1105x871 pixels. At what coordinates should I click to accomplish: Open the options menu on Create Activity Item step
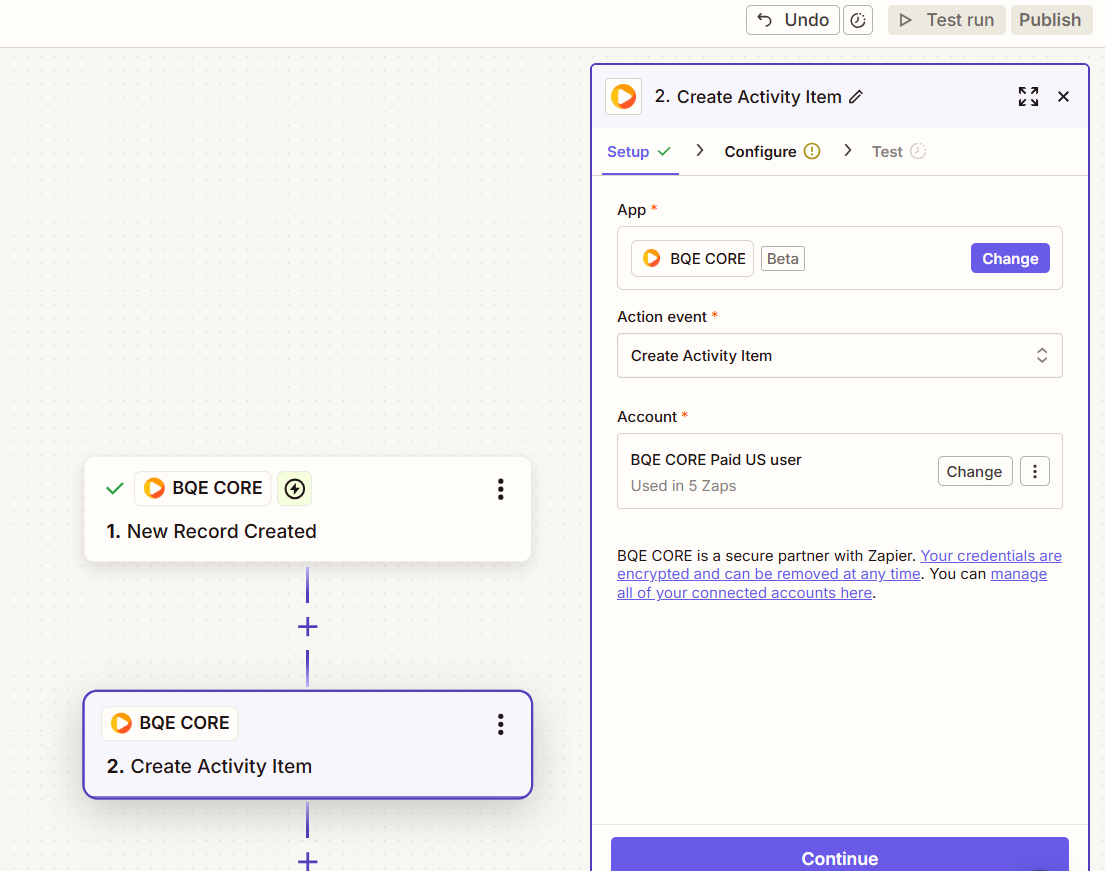[x=500, y=724]
